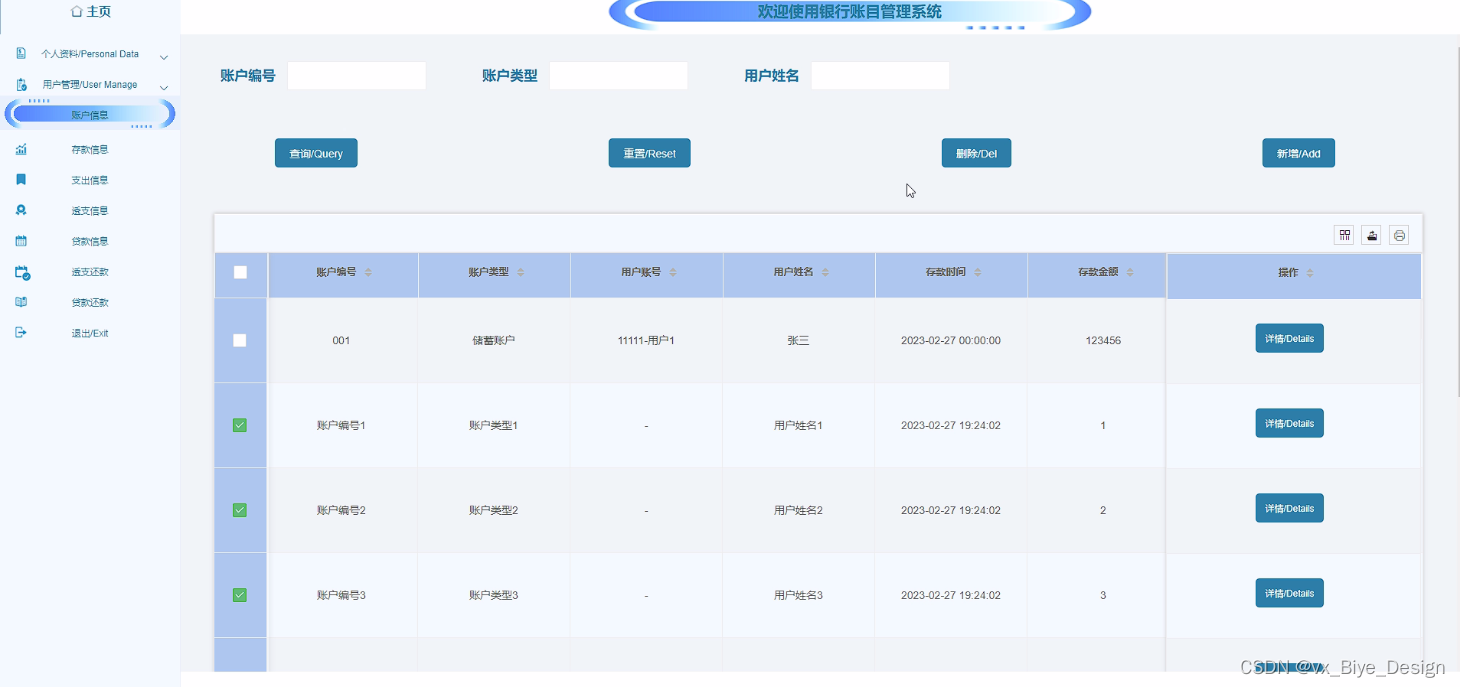
Task: Focus the 用户姓名 search input
Action: pos(880,76)
